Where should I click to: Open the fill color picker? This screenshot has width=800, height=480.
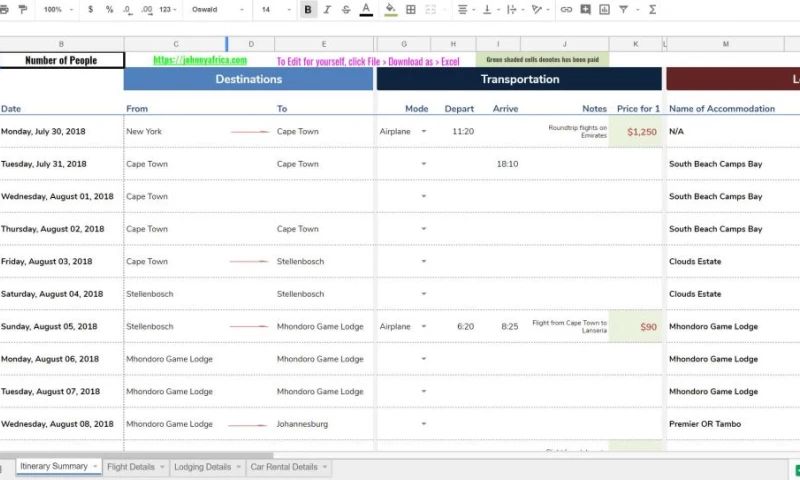(390, 9)
